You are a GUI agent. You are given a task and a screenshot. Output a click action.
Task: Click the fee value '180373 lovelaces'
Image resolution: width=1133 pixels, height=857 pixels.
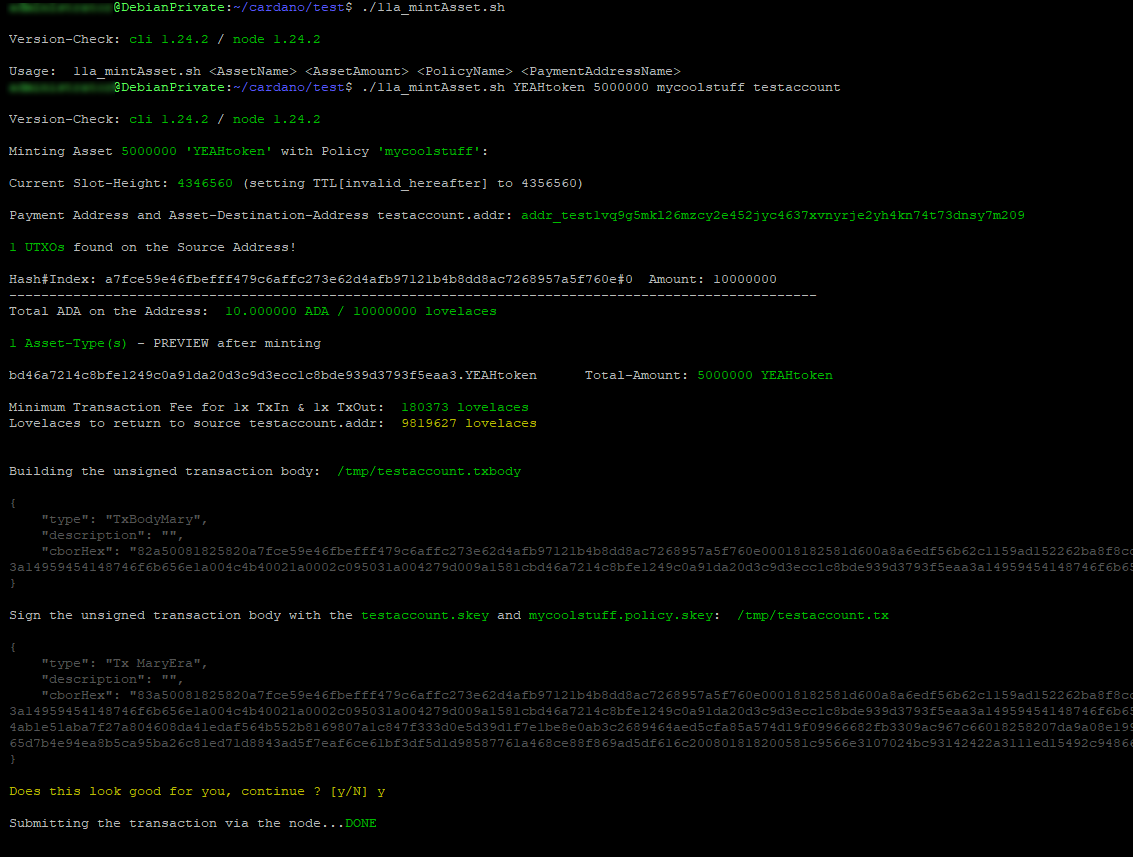[x=465, y=408]
